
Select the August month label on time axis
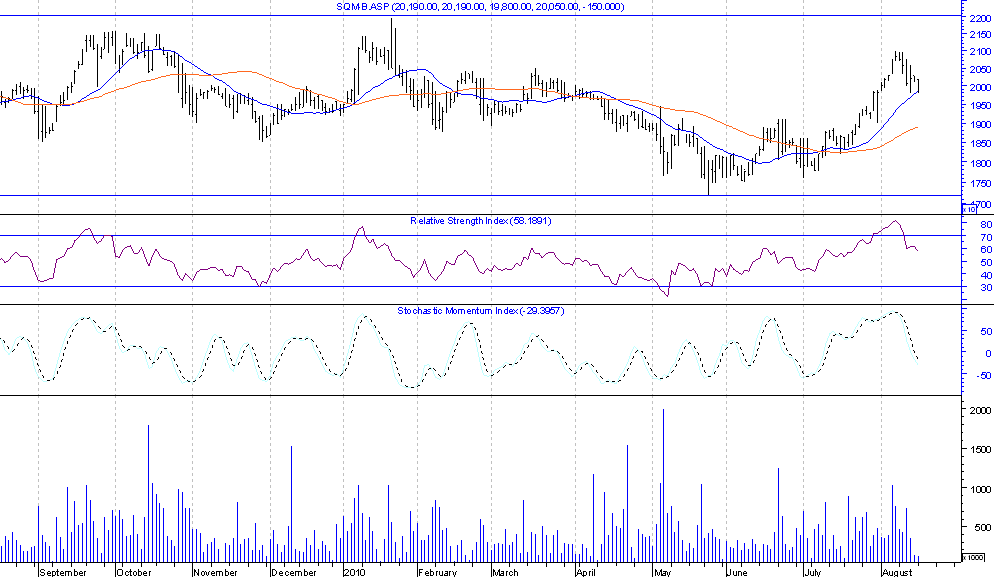pos(897,572)
